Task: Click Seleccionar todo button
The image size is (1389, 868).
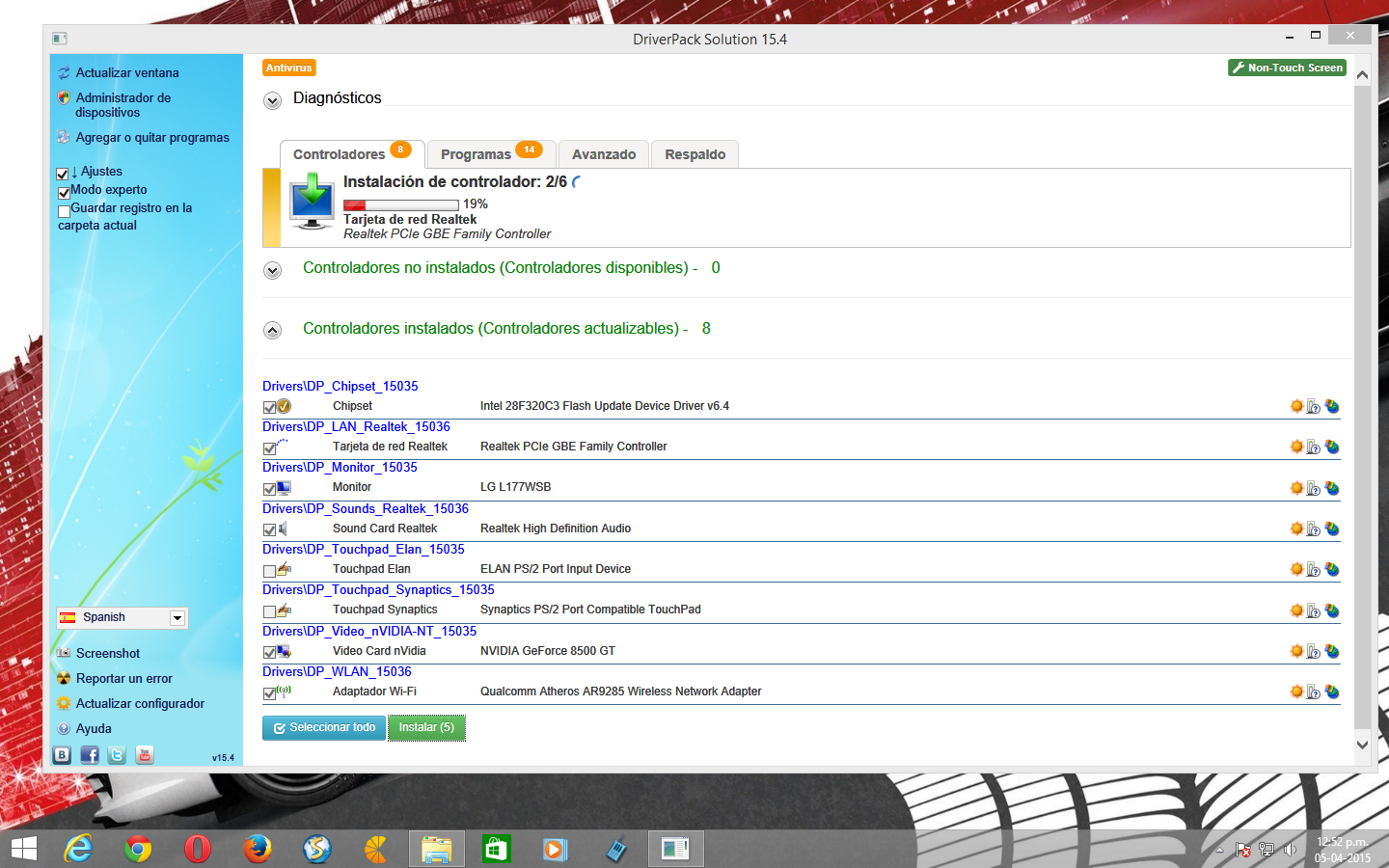Action: 324,727
